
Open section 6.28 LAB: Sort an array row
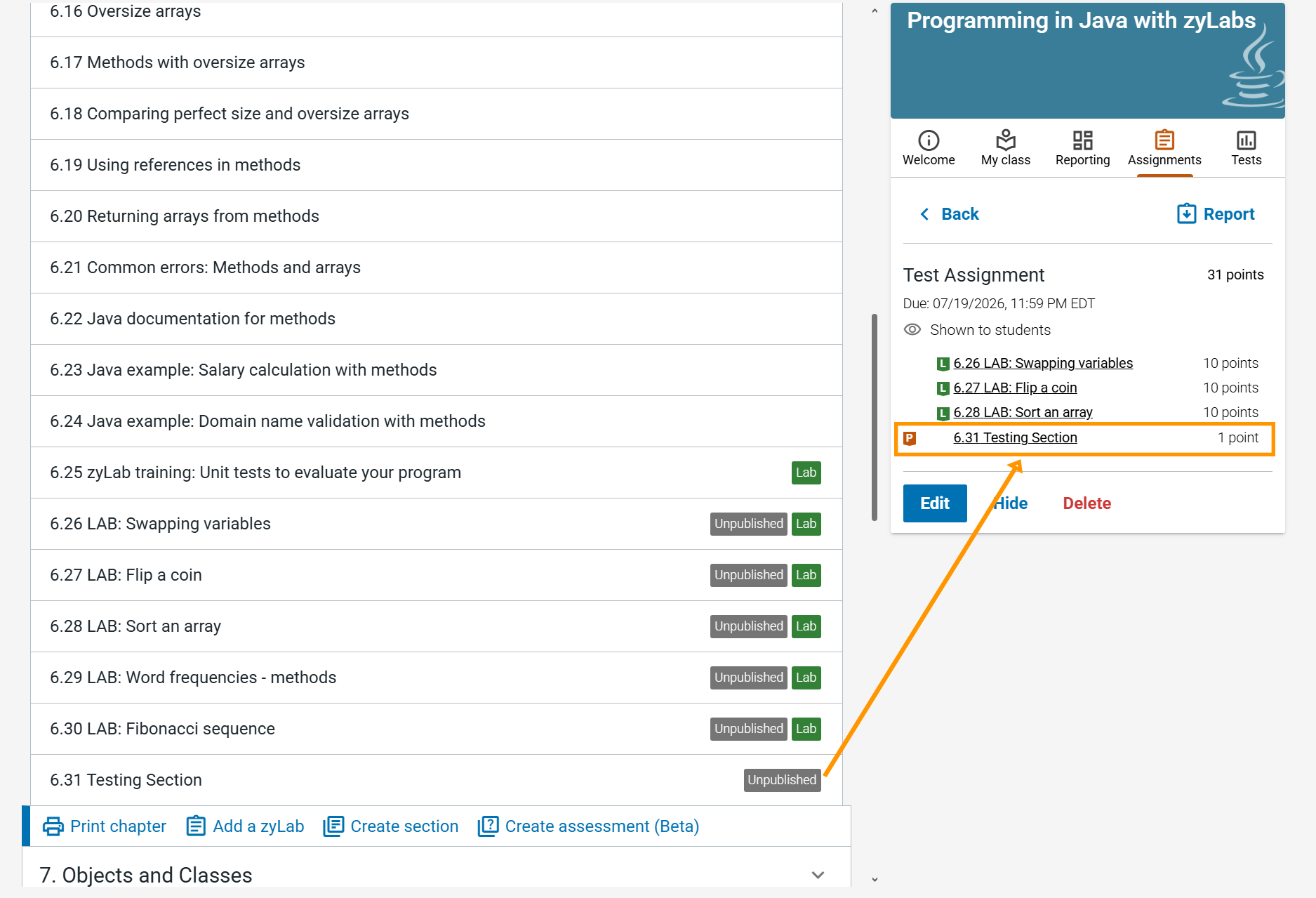pyautogui.click(x=437, y=626)
